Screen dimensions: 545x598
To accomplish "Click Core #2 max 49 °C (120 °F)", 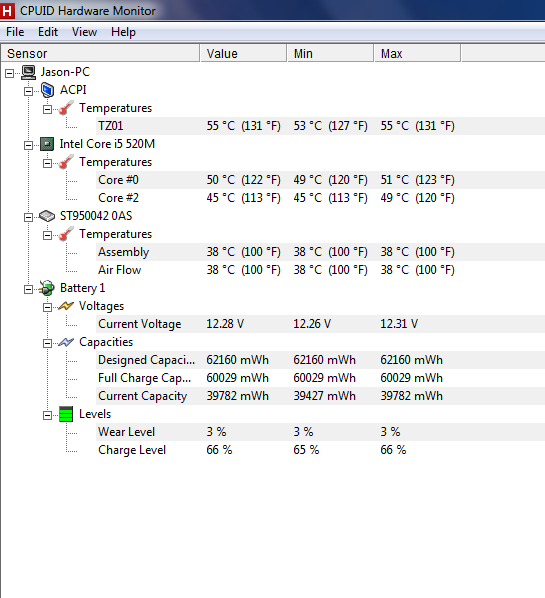I will click(417, 198).
